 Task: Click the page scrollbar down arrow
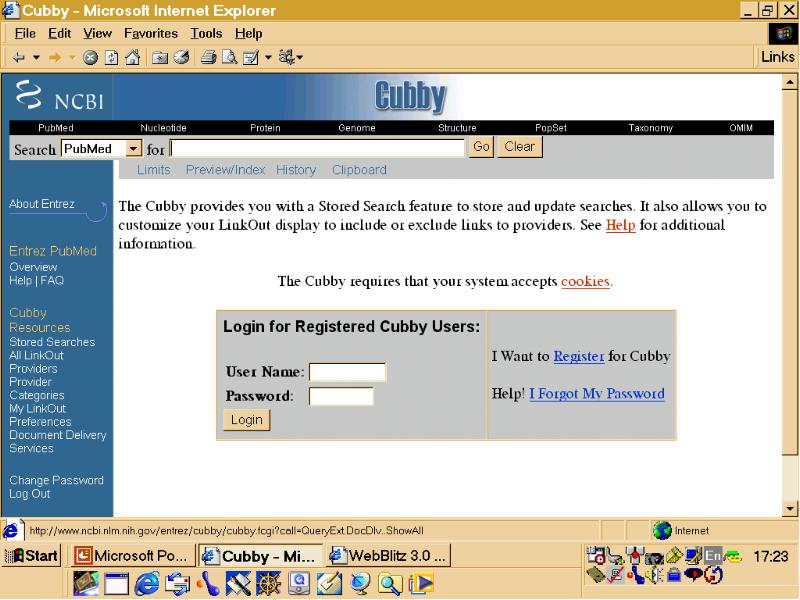click(x=789, y=508)
